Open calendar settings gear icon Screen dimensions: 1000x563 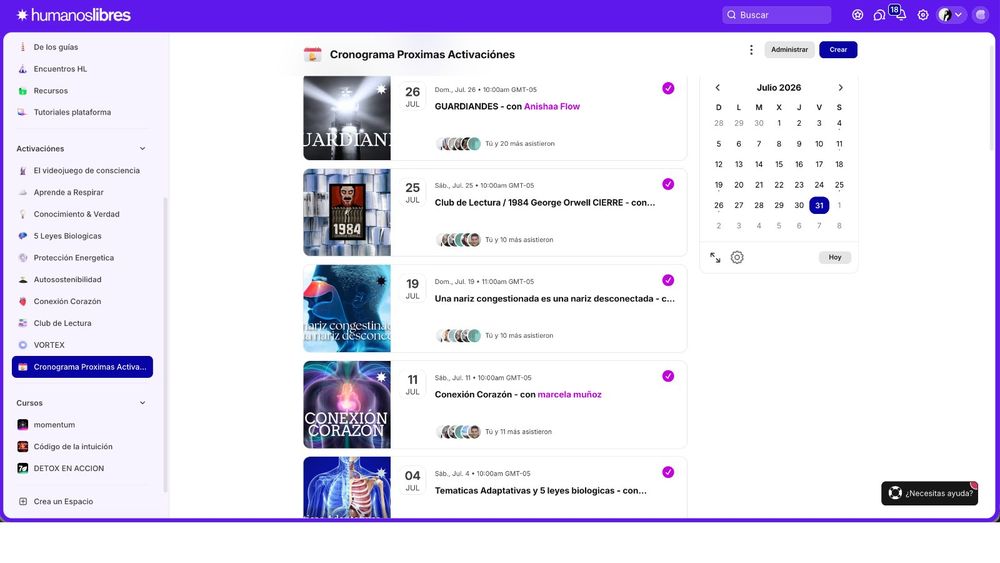pyautogui.click(x=737, y=258)
